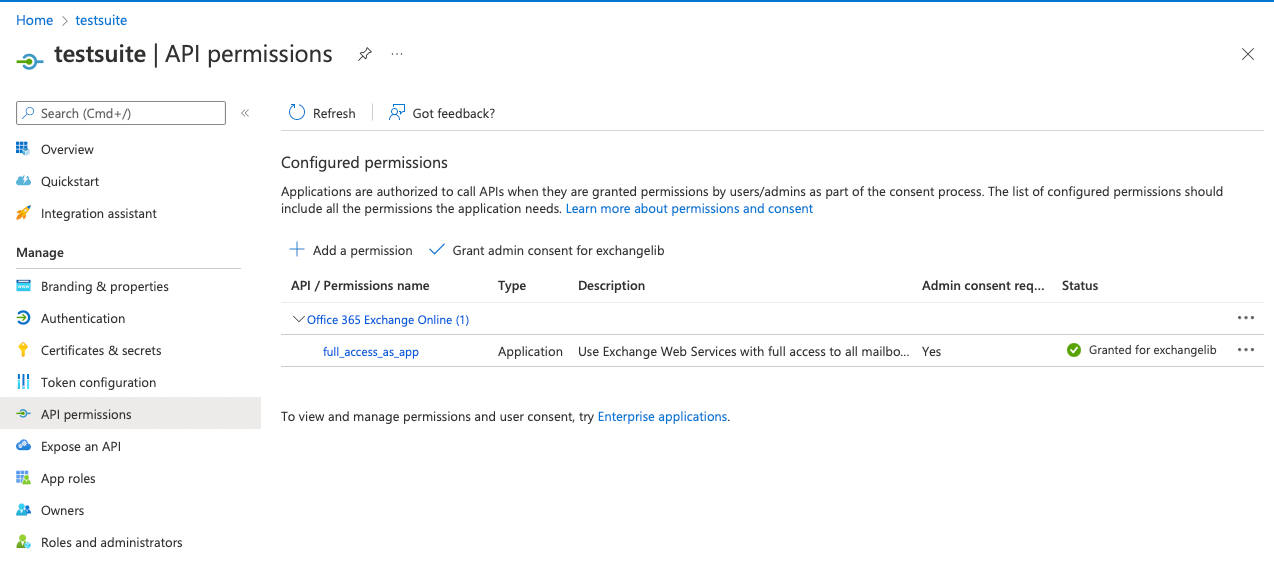Click the 'Application' type cell
Screen dimensions: 1274x565
coord(530,352)
